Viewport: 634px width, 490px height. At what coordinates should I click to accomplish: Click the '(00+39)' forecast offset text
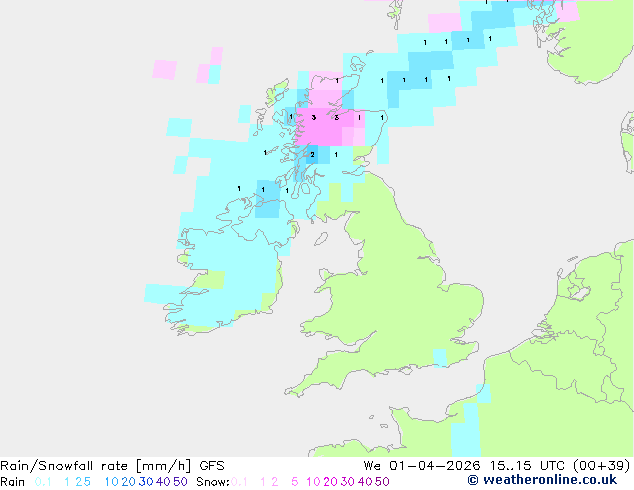coord(602,466)
